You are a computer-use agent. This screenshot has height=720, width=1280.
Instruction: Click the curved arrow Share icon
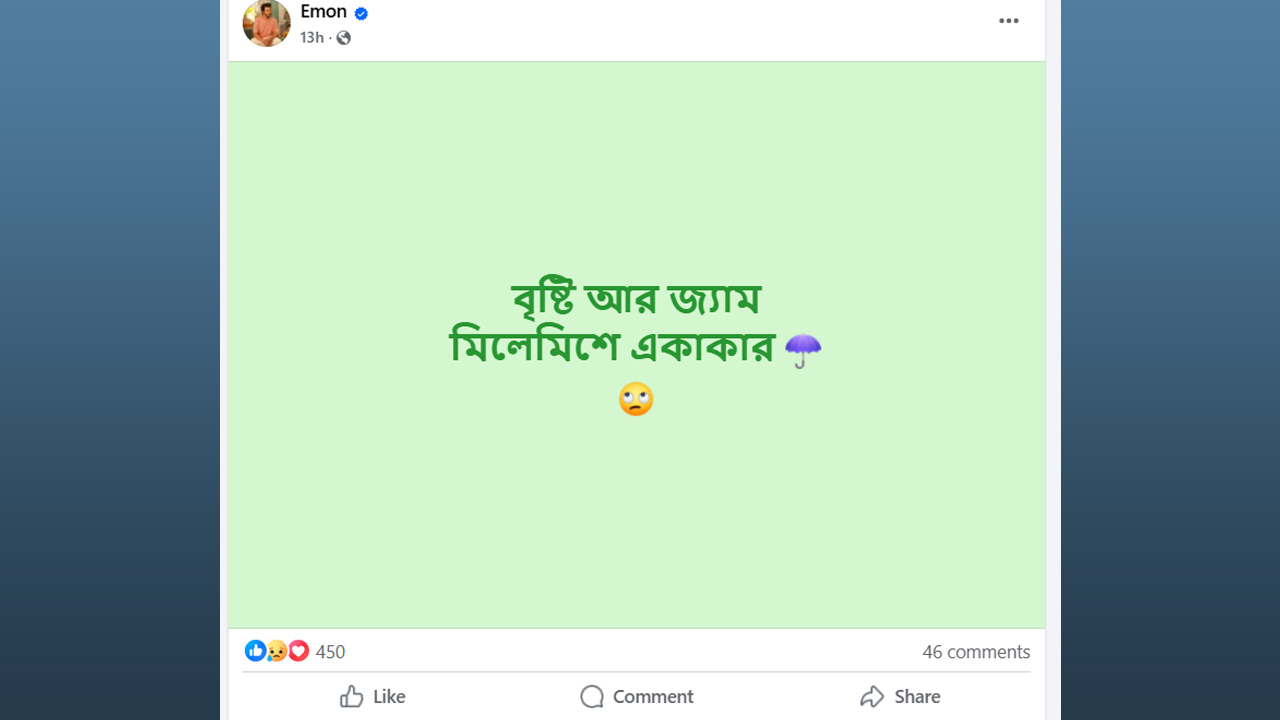coord(872,697)
